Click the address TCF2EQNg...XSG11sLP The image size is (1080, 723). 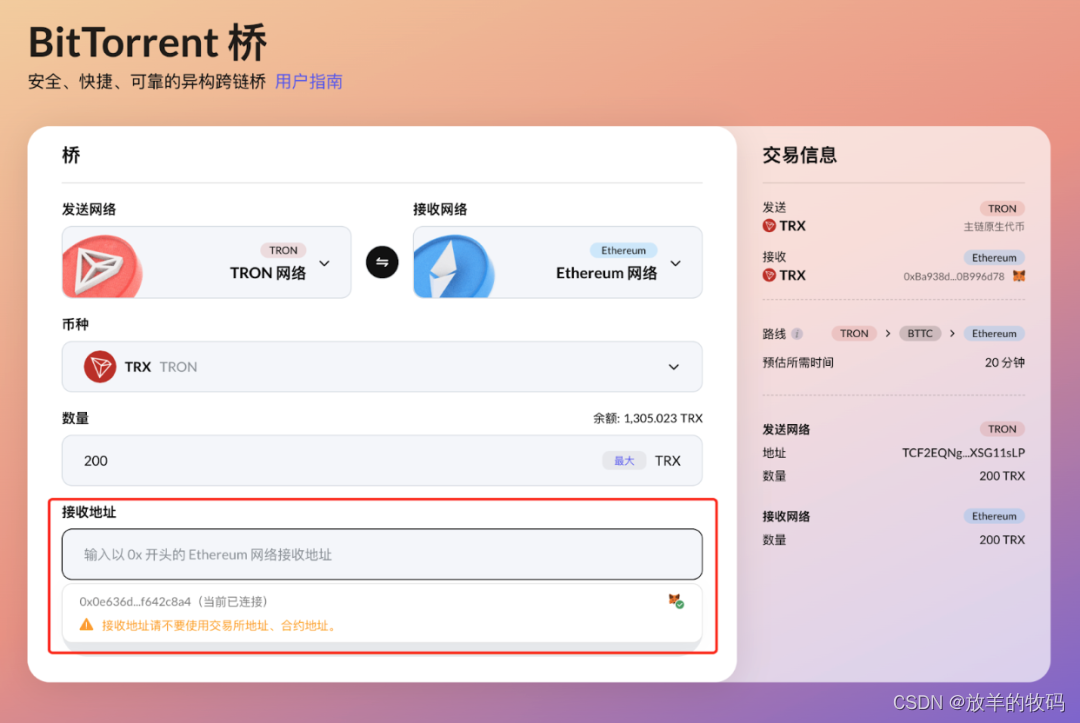963,452
